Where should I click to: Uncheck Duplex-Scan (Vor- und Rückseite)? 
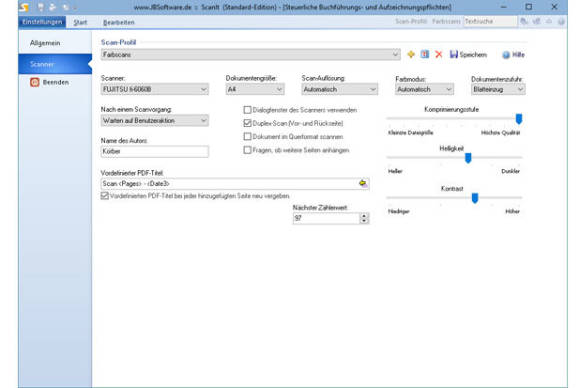click(x=247, y=123)
